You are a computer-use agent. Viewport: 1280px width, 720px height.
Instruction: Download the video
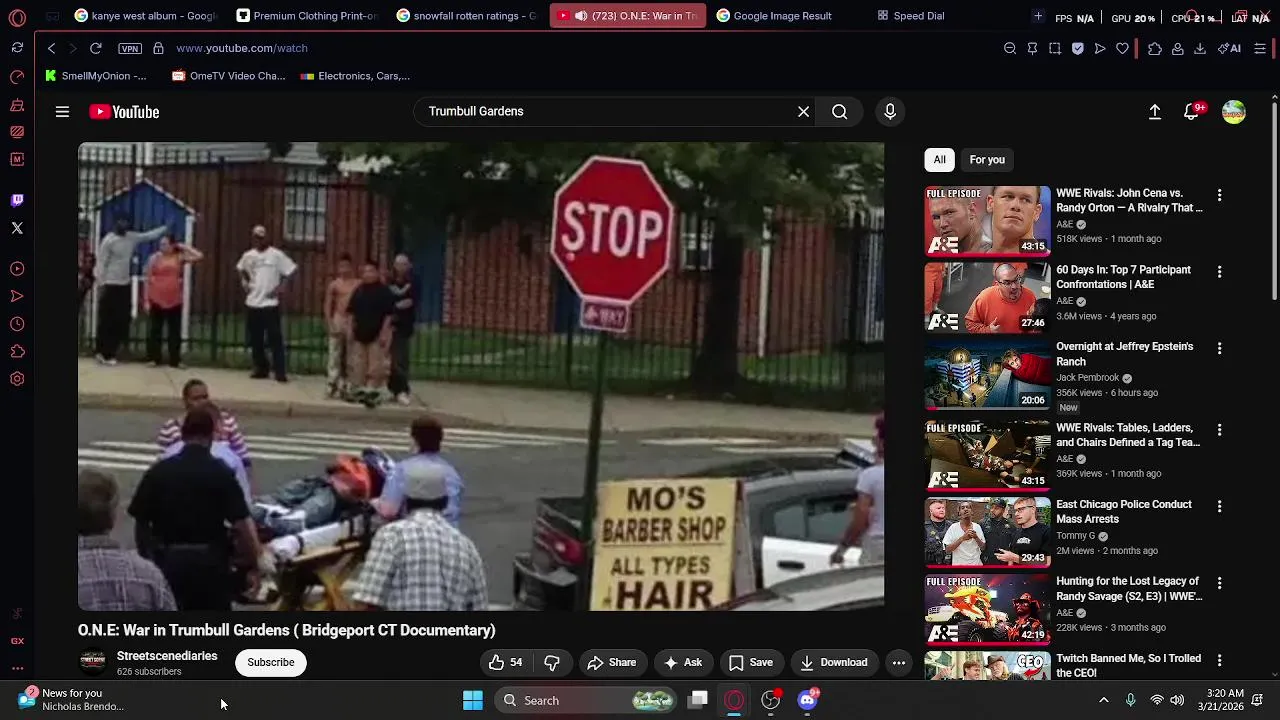click(834, 663)
